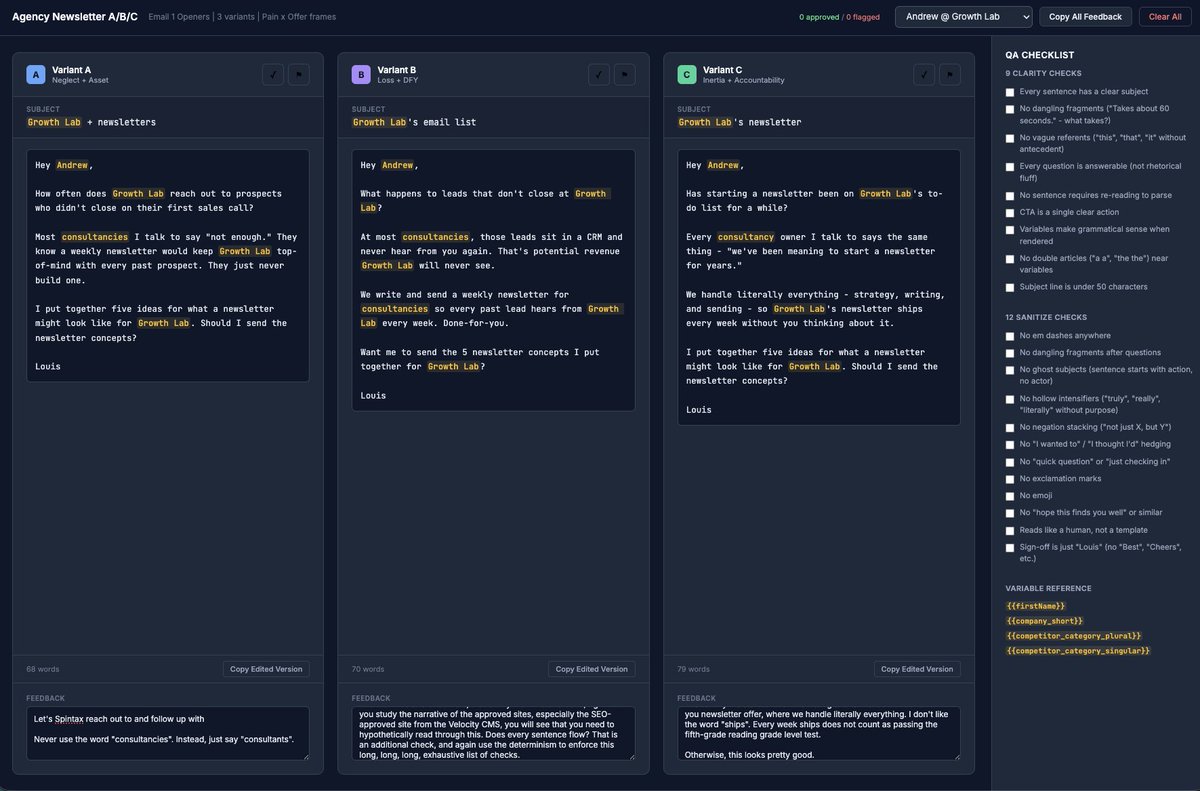Check 'No dangling fragments after questions'
Image resolution: width=1200 pixels, height=791 pixels.
click(1010, 353)
